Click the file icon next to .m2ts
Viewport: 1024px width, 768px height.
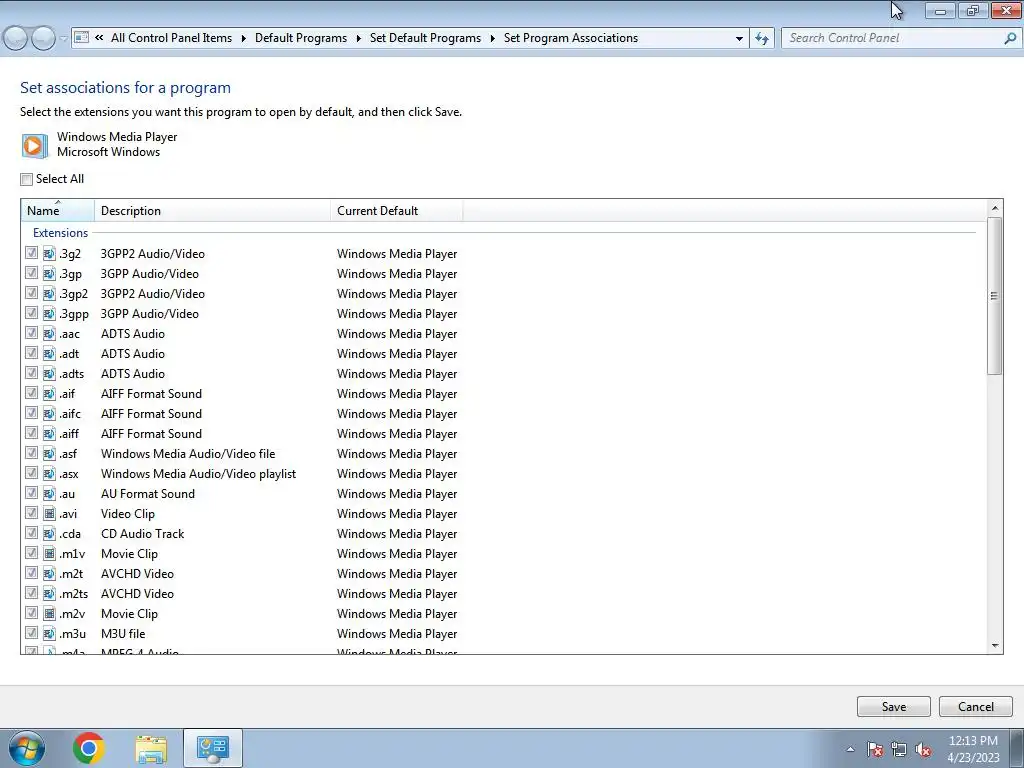click(49, 594)
